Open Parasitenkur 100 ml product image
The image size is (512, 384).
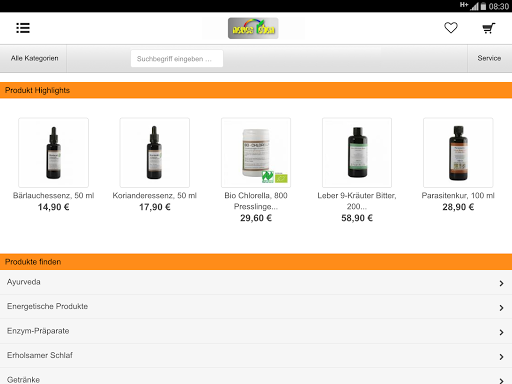pos(458,152)
